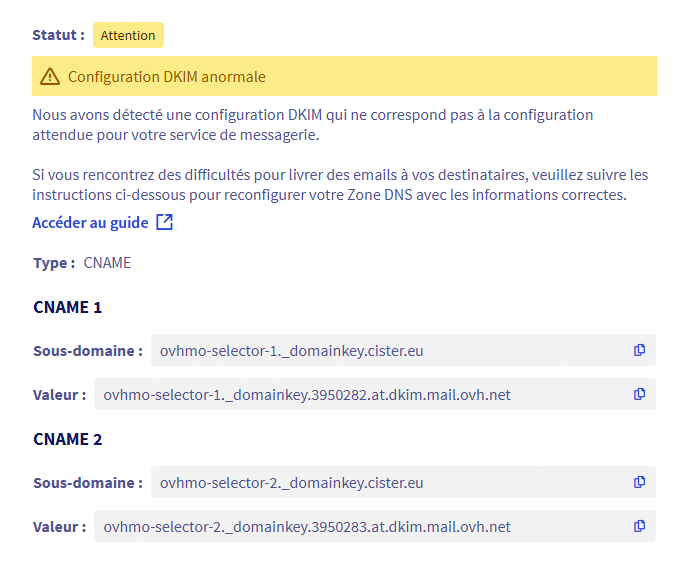Select the field containing 3950283.at.dkim.mail.ovh.net
Screen dimensions: 693x569
pyautogui.click(x=375, y=526)
